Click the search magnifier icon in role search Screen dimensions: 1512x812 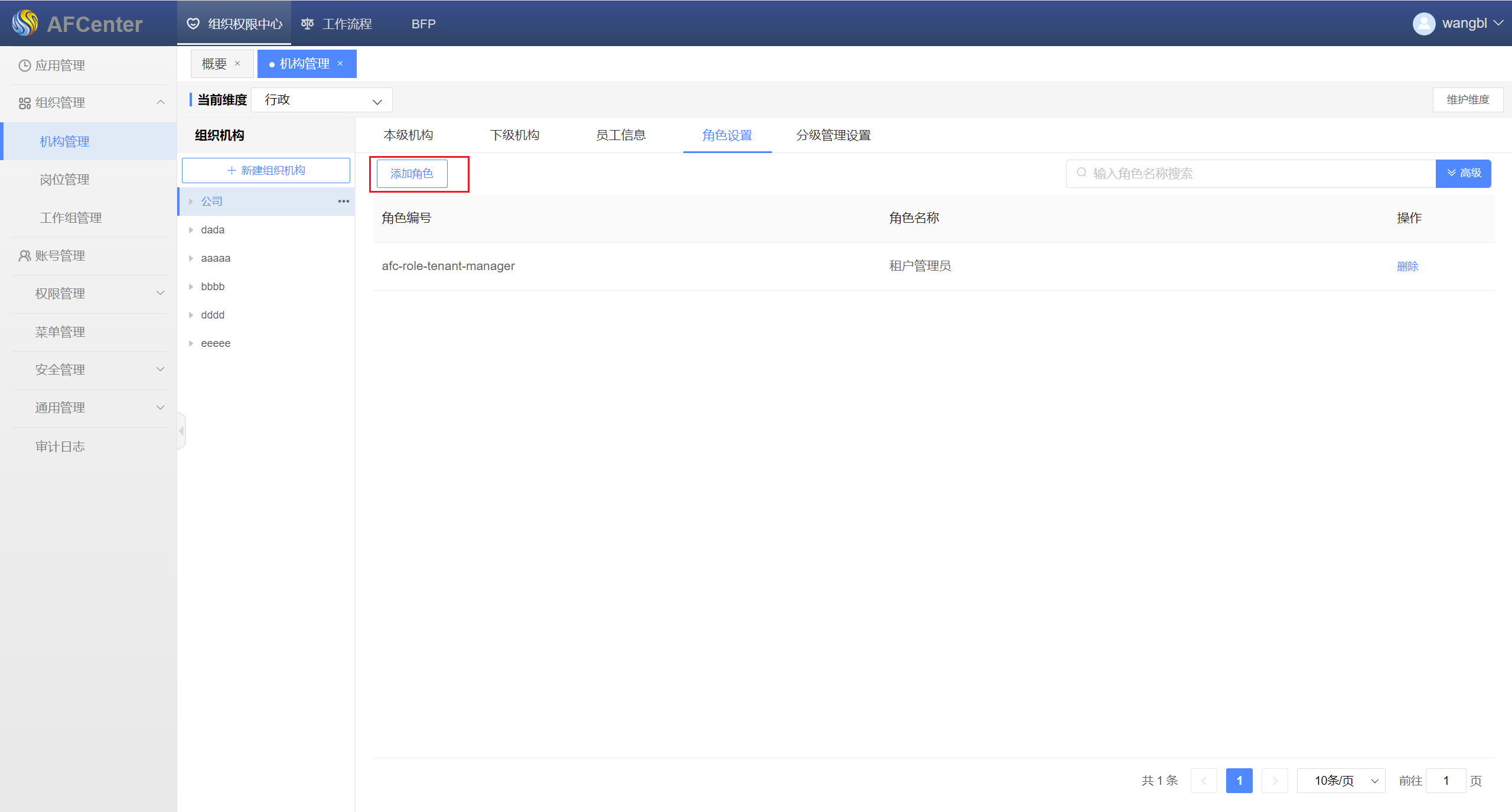1081,173
